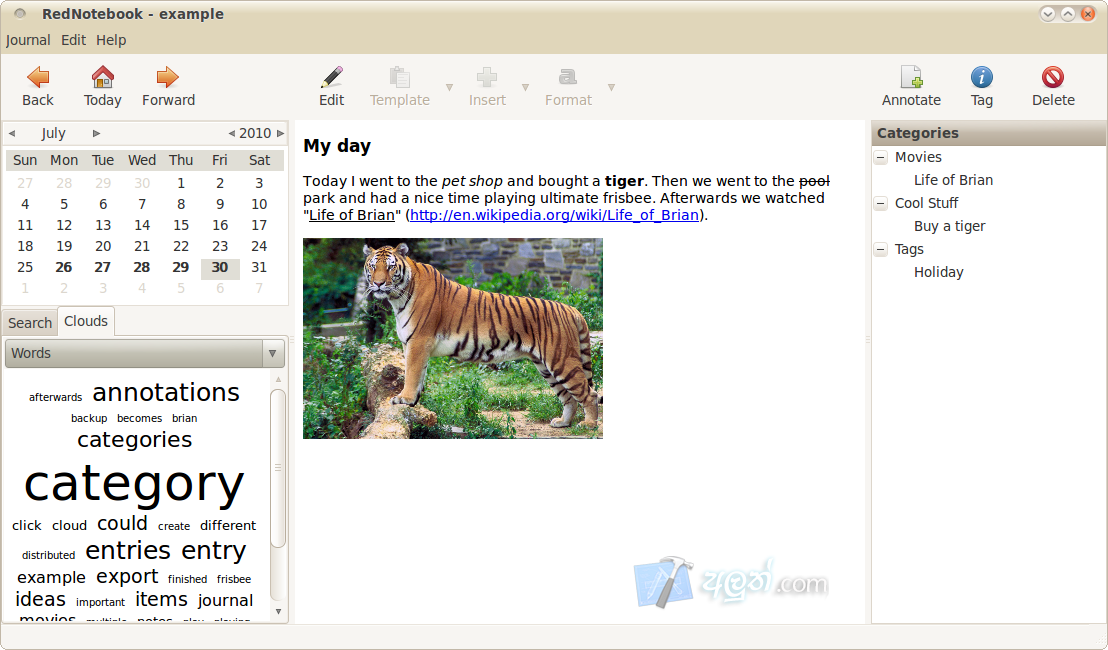Collapse the Cool Stuff category
This screenshot has width=1108, height=650.
pyautogui.click(x=881, y=203)
